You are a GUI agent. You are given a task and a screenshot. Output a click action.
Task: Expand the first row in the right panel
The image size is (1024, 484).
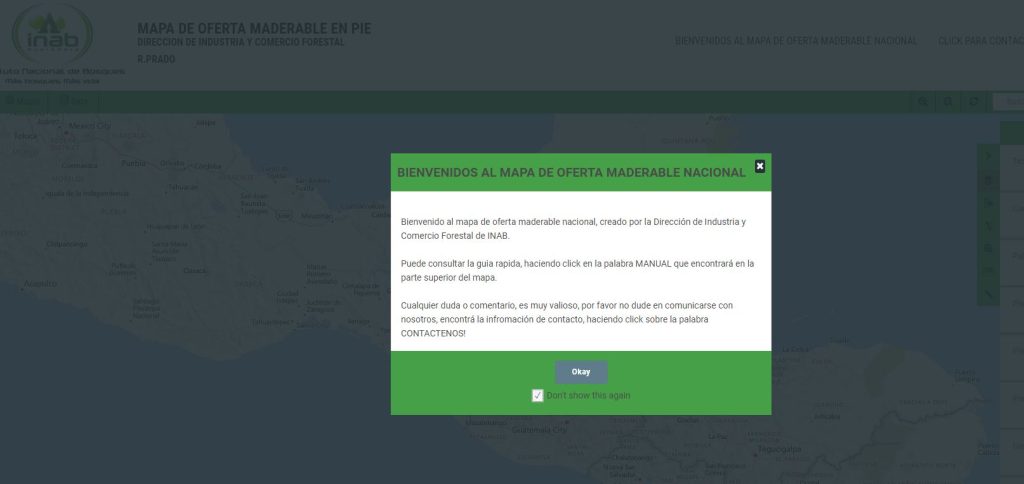point(1013,161)
